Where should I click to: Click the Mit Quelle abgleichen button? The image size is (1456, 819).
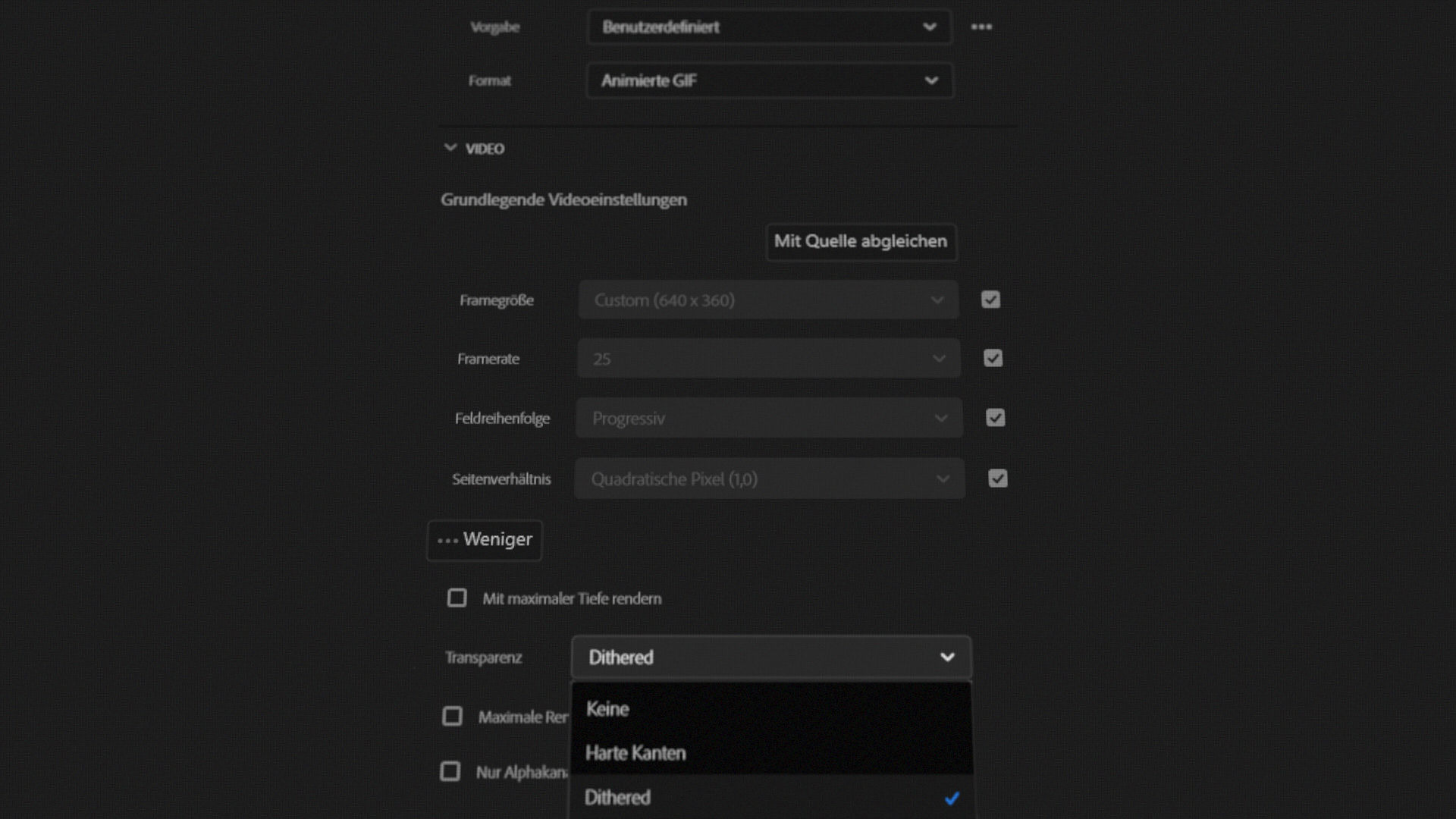[x=861, y=242]
